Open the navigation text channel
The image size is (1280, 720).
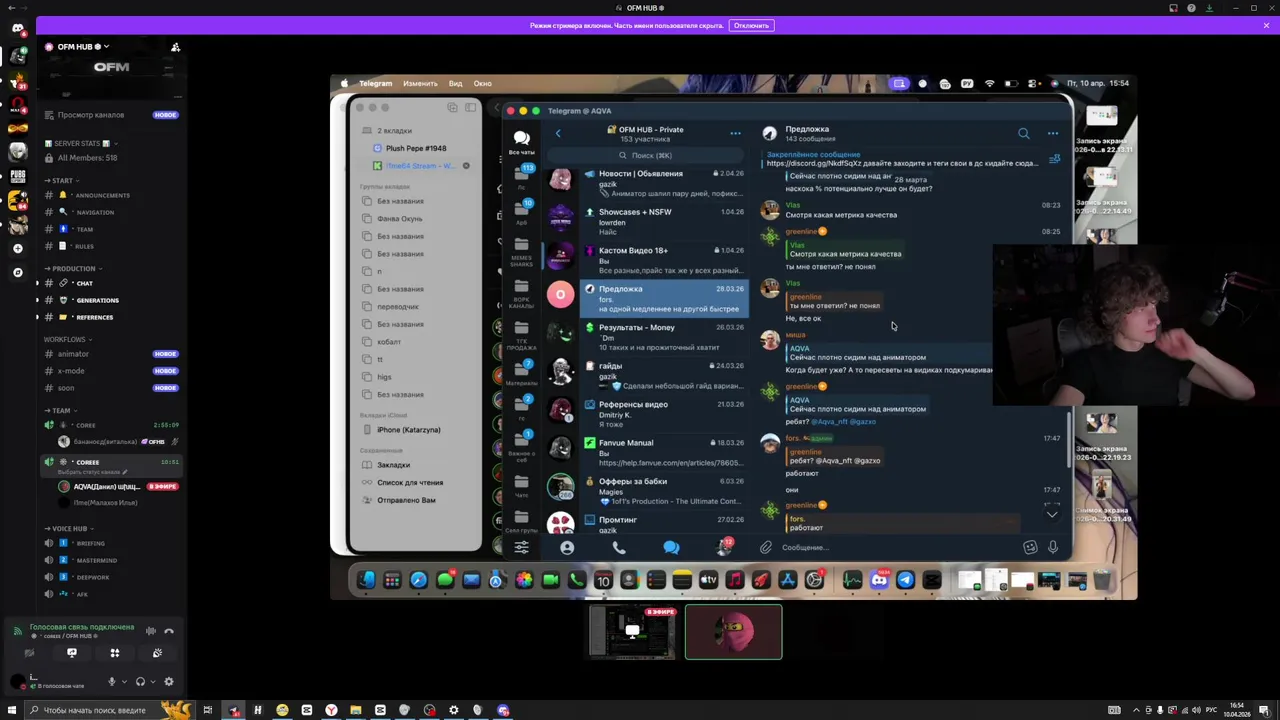[110, 212]
